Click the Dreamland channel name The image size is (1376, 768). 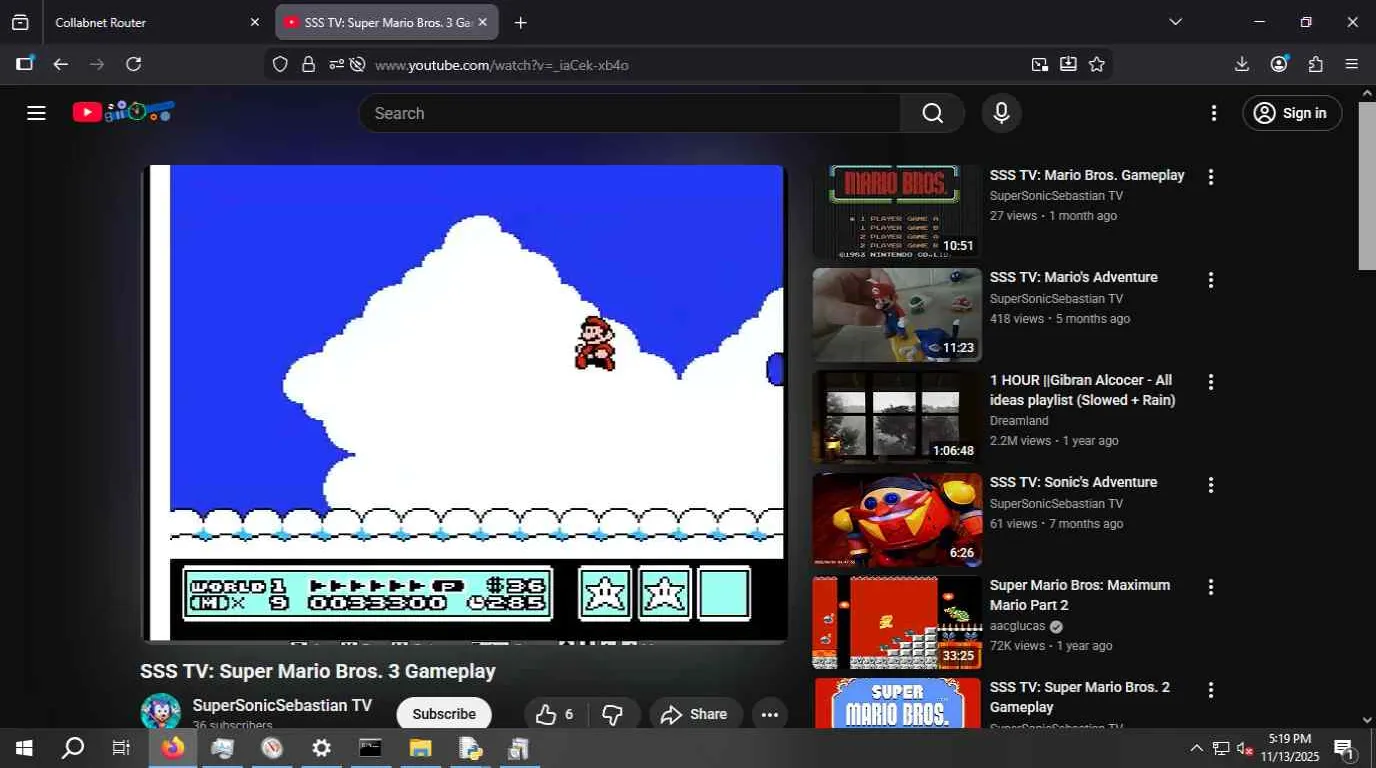point(1019,421)
